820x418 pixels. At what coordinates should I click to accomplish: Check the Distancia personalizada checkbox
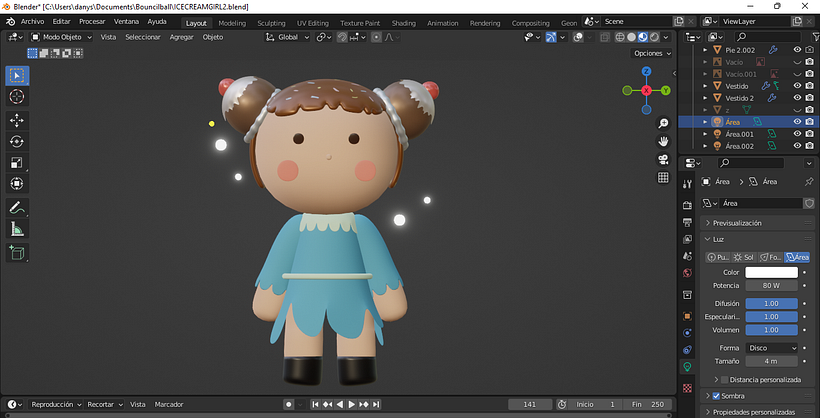724,379
